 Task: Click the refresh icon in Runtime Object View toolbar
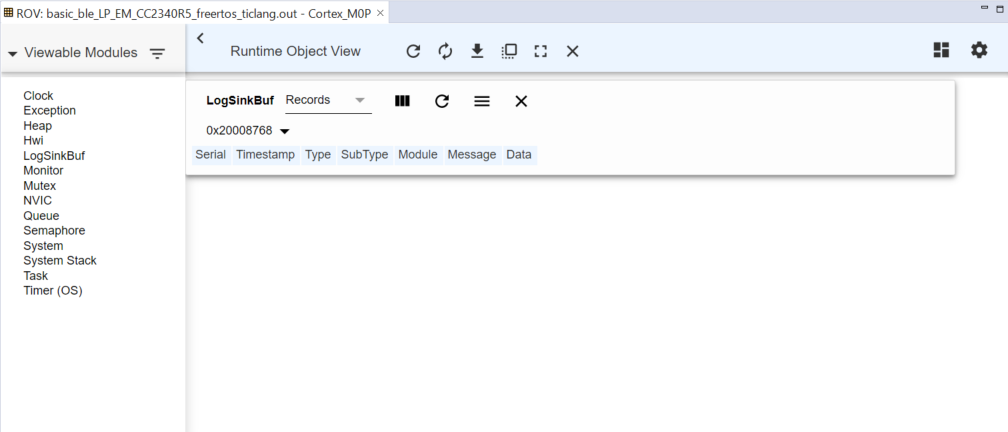tap(413, 51)
